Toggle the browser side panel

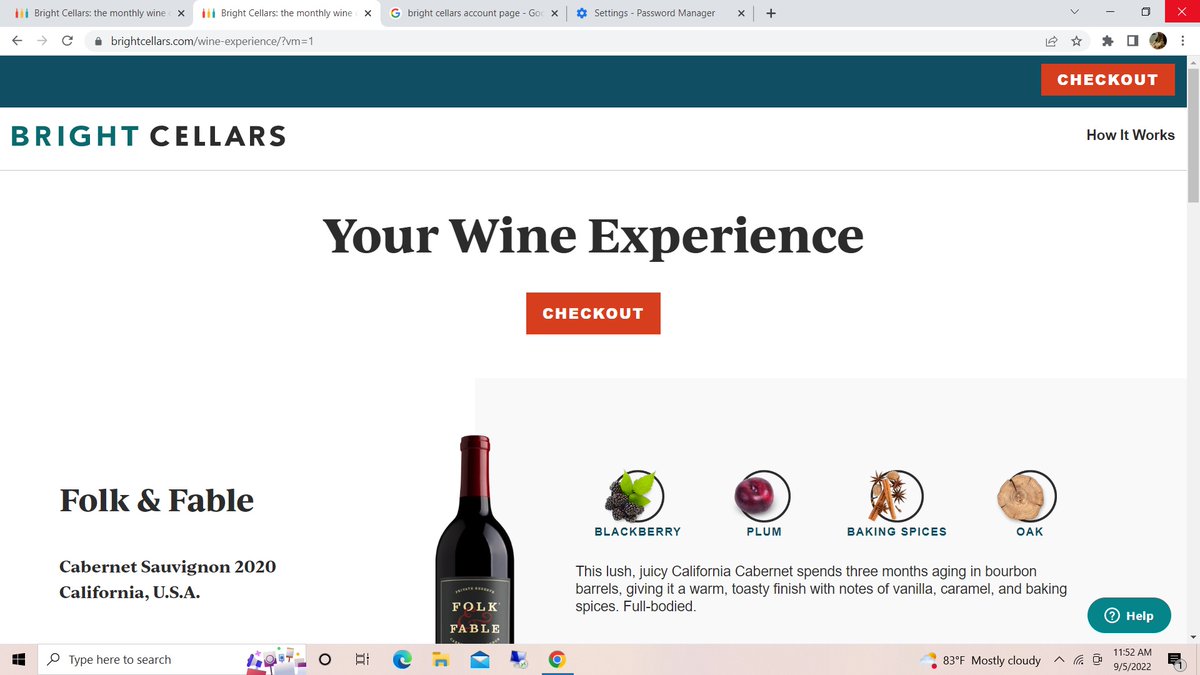click(x=1132, y=42)
